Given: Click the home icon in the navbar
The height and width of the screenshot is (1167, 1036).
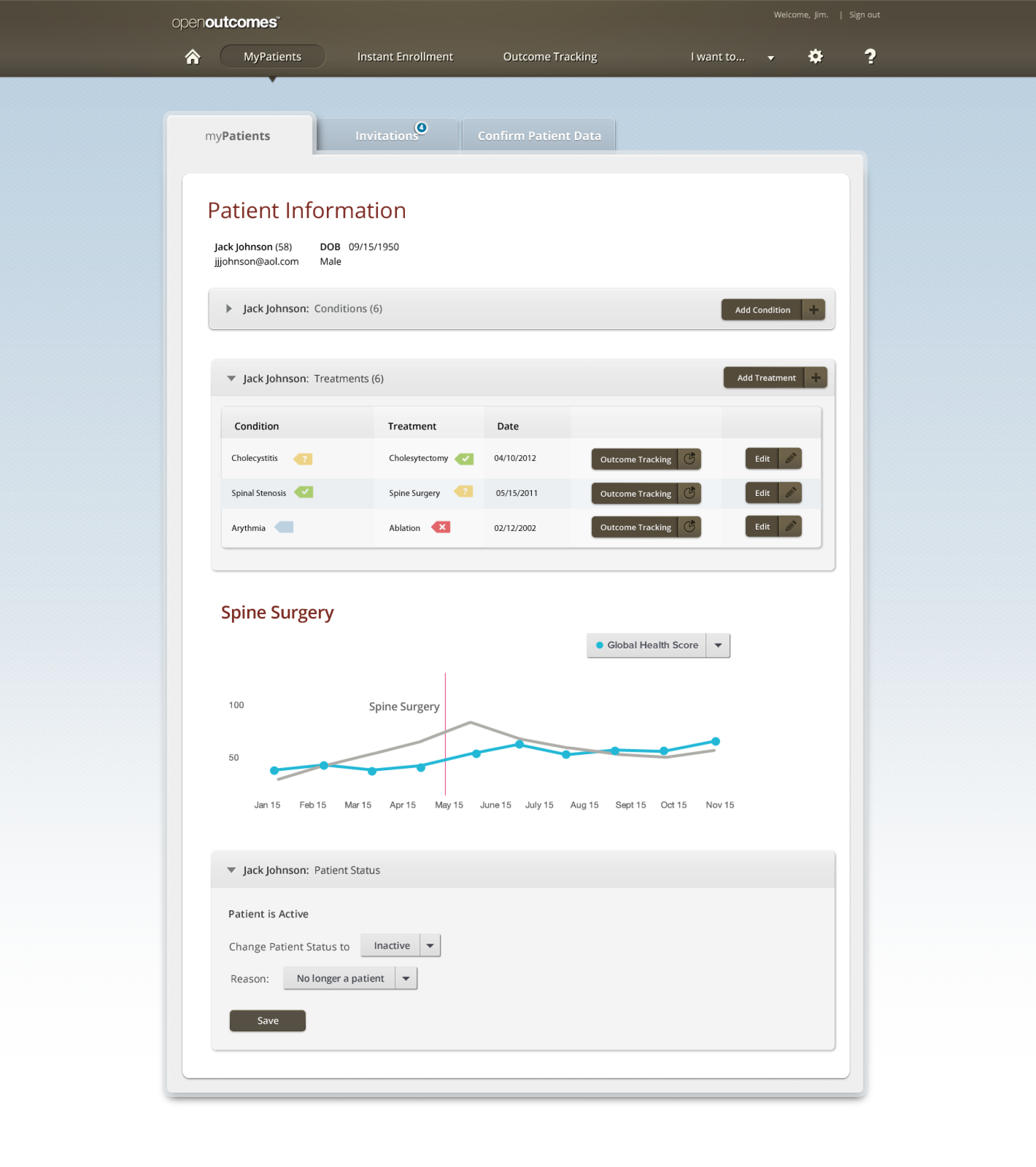Looking at the screenshot, I should [x=193, y=57].
